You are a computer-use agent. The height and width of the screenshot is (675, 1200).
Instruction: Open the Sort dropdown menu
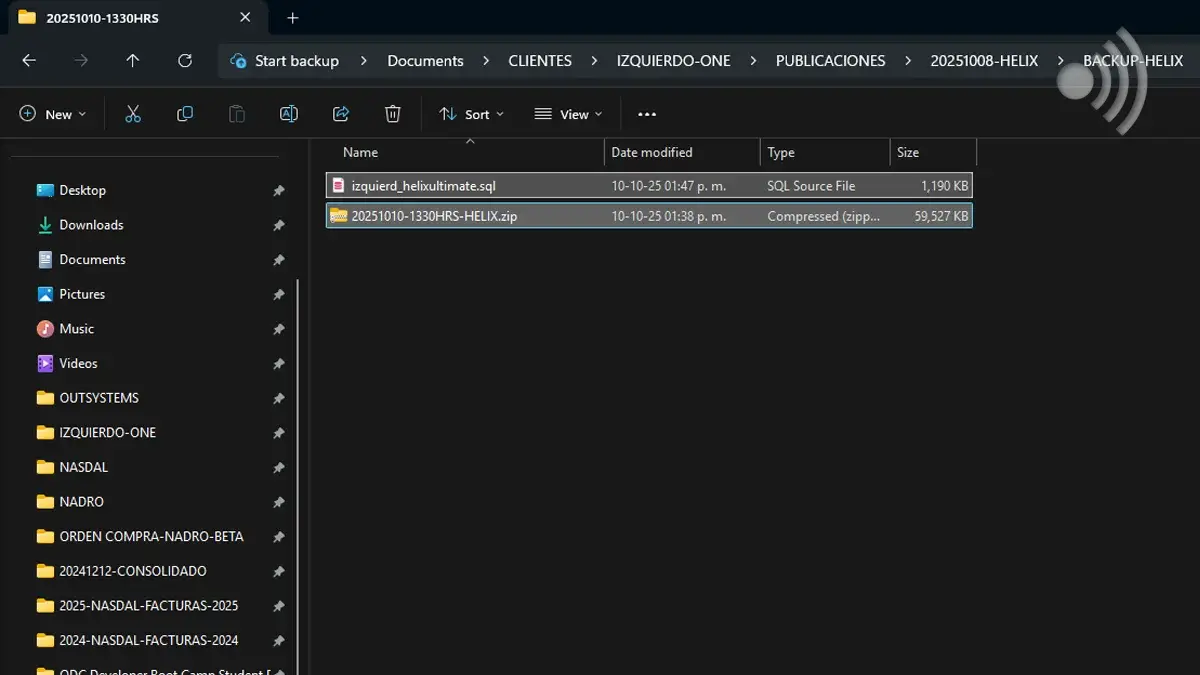pyautogui.click(x=471, y=114)
